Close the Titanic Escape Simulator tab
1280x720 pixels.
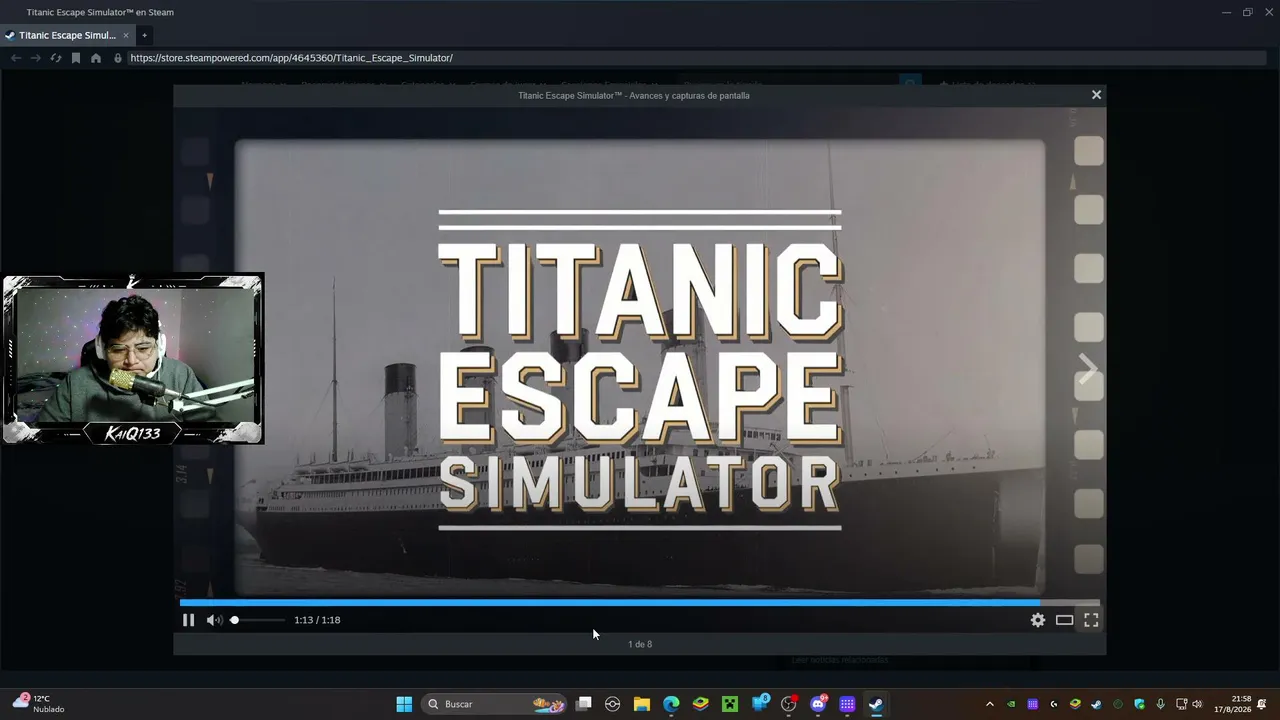point(126,35)
